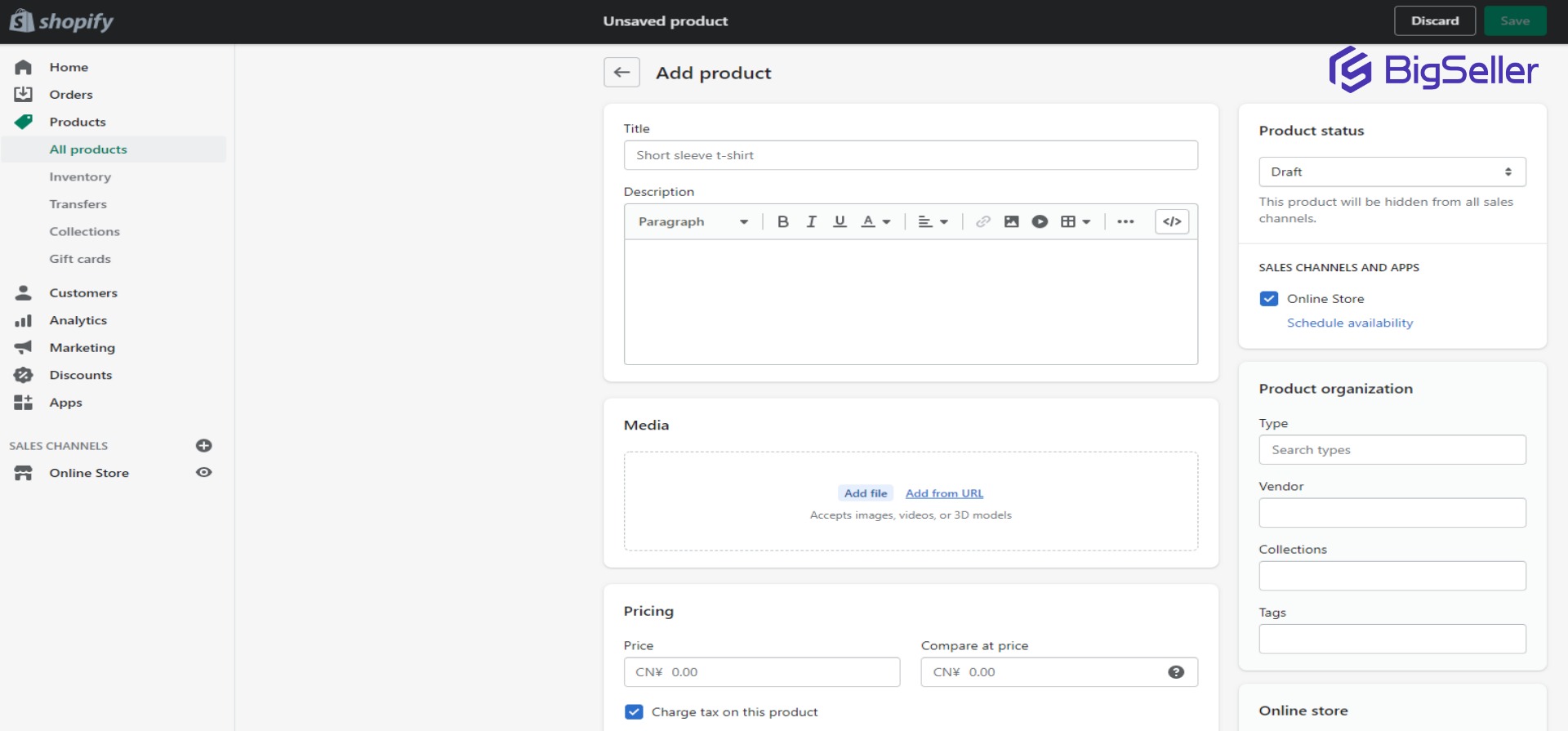Click the back arrow beside Add product
The image size is (1568, 731).
click(621, 73)
